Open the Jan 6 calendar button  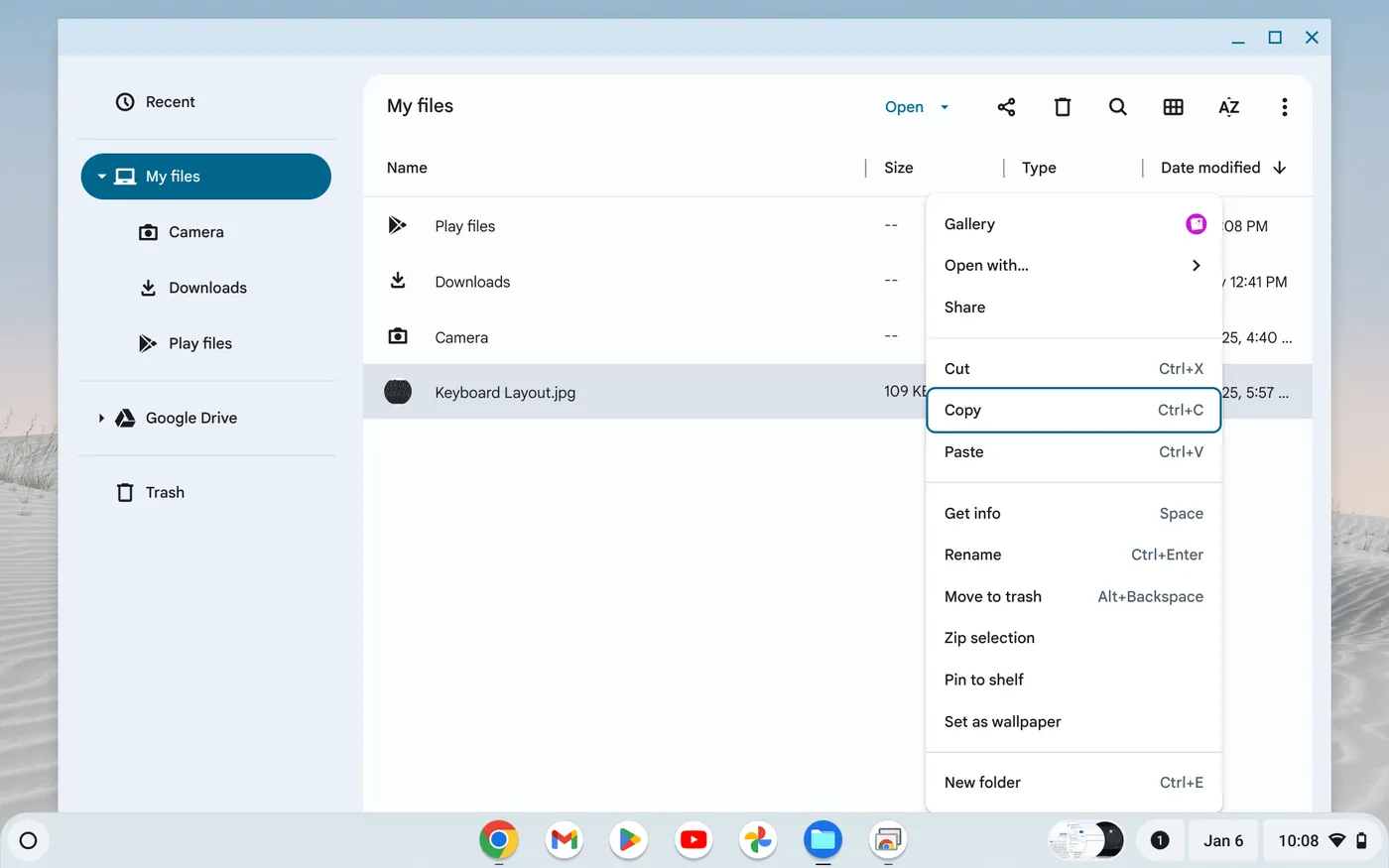[1223, 840]
